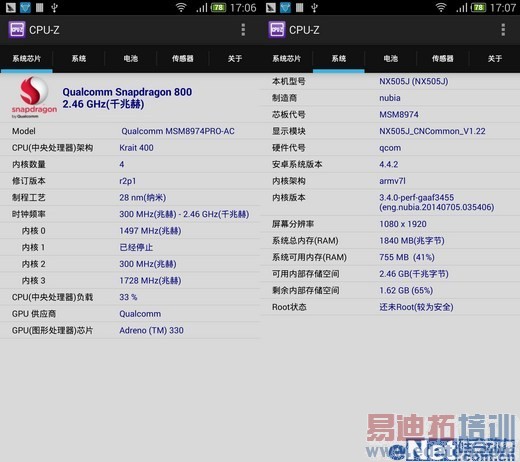Tap first notification icon in left status bar
Image resolution: width=520 pixels, height=462 pixels.
(x=11, y=7)
